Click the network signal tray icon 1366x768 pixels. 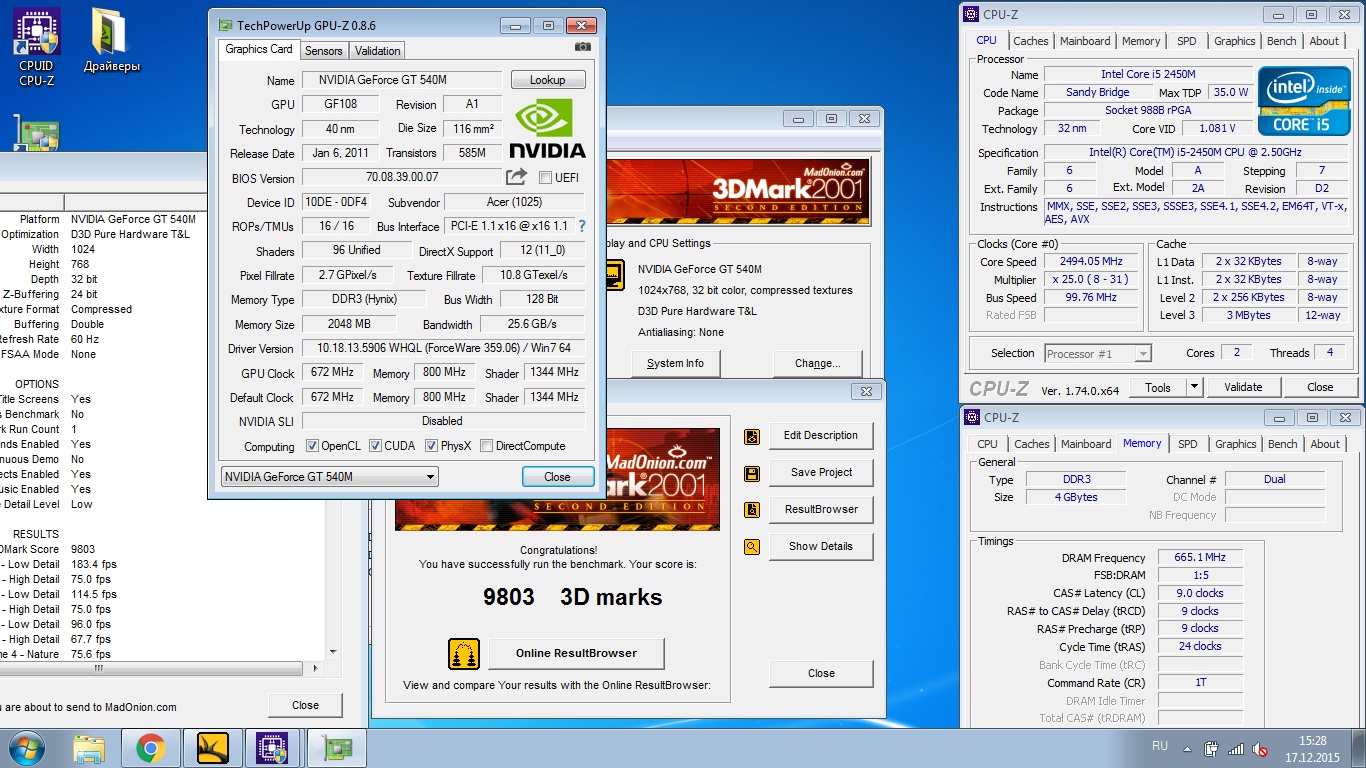point(1236,748)
